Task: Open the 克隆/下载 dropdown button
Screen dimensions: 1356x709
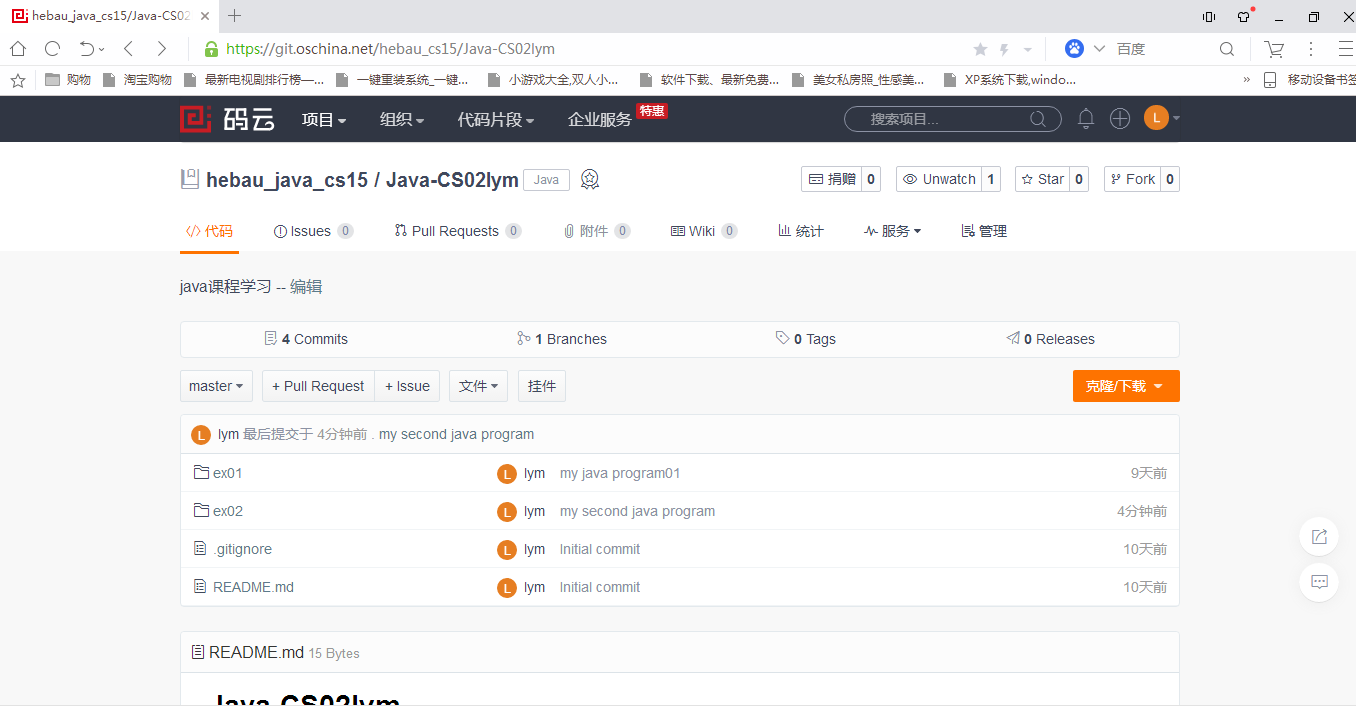Action: pyautogui.click(x=1126, y=386)
